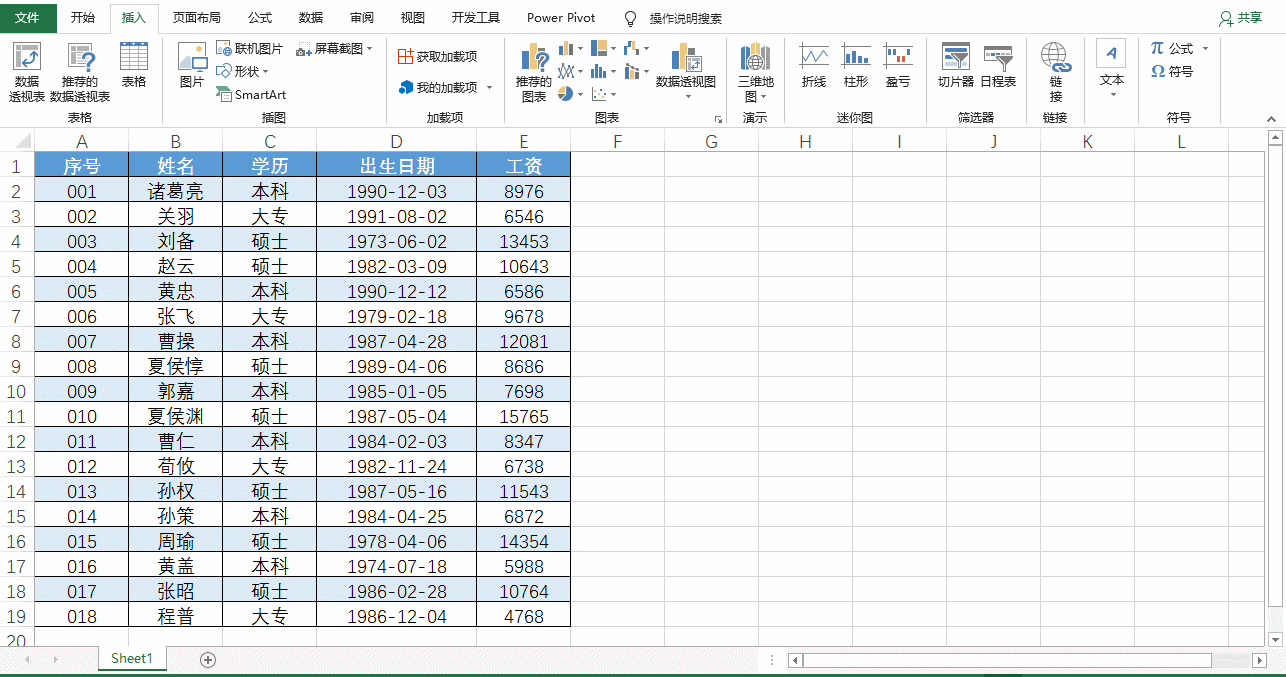Image resolution: width=1286 pixels, height=677 pixels.
Task: Open the File (文件) tab
Action: point(28,18)
